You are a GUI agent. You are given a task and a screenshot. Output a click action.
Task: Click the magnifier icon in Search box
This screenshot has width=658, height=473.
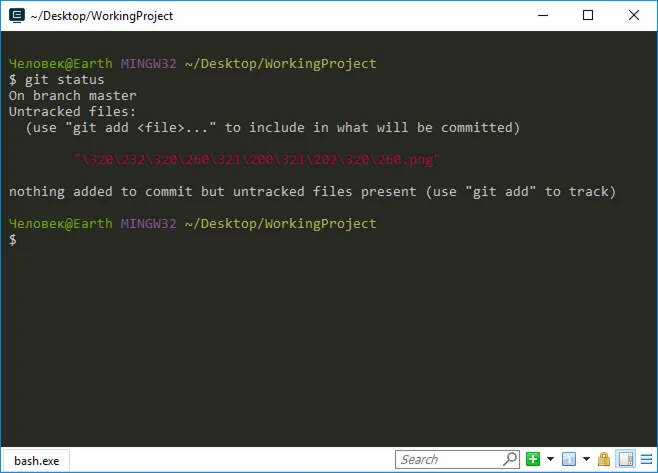510,459
